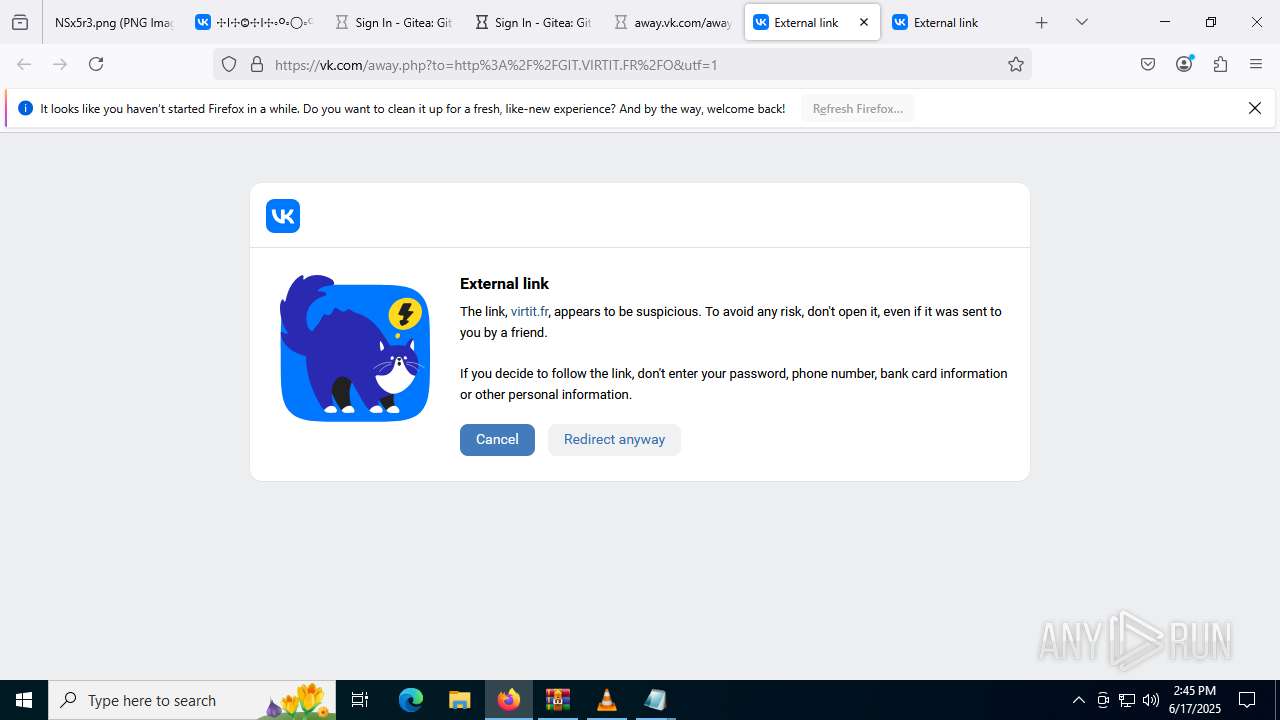1280x720 pixels.
Task: Minimize the Firefox window
Action: tap(1164, 22)
